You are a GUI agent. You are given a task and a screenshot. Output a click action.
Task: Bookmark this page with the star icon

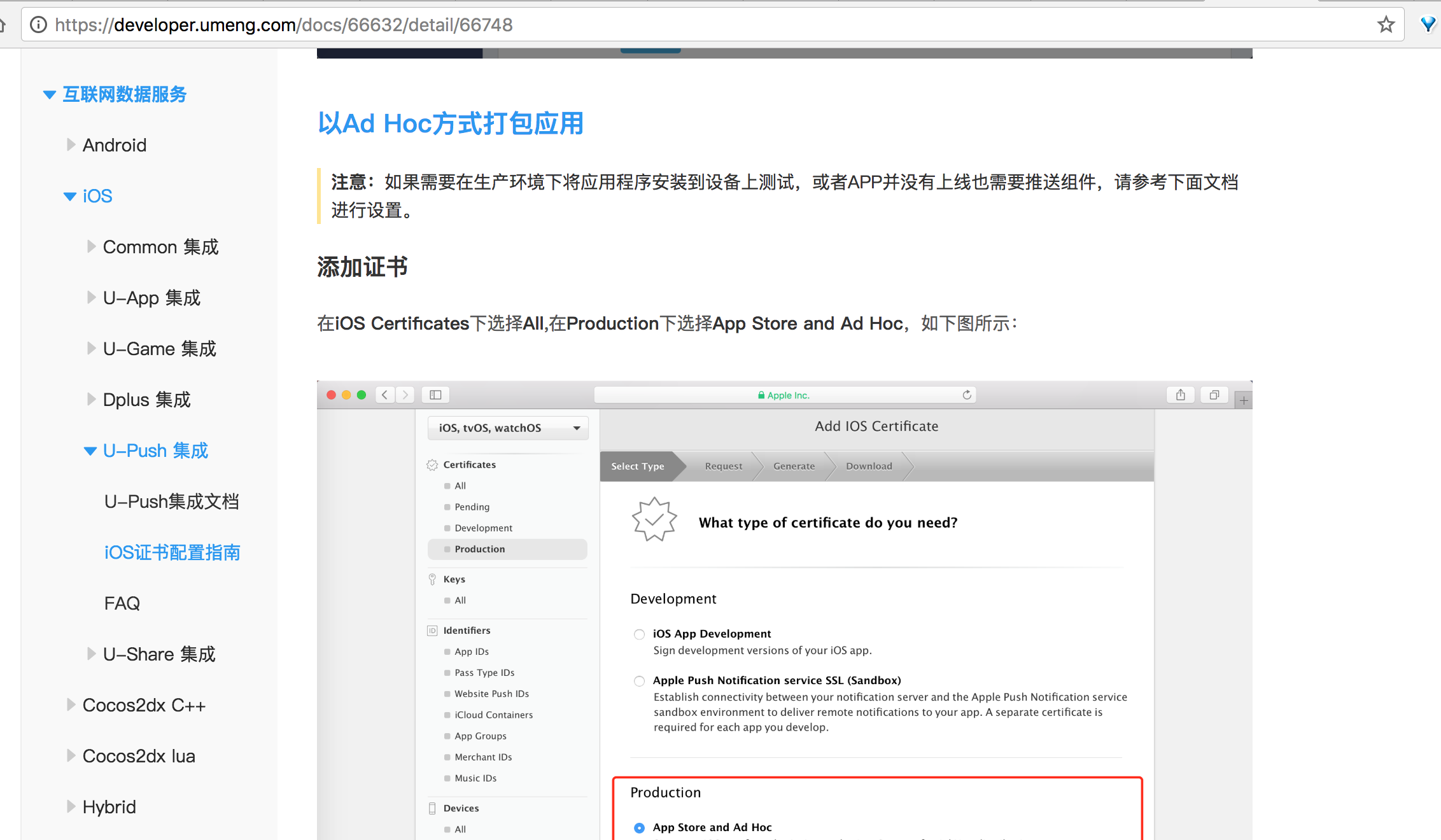(x=1386, y=25)
